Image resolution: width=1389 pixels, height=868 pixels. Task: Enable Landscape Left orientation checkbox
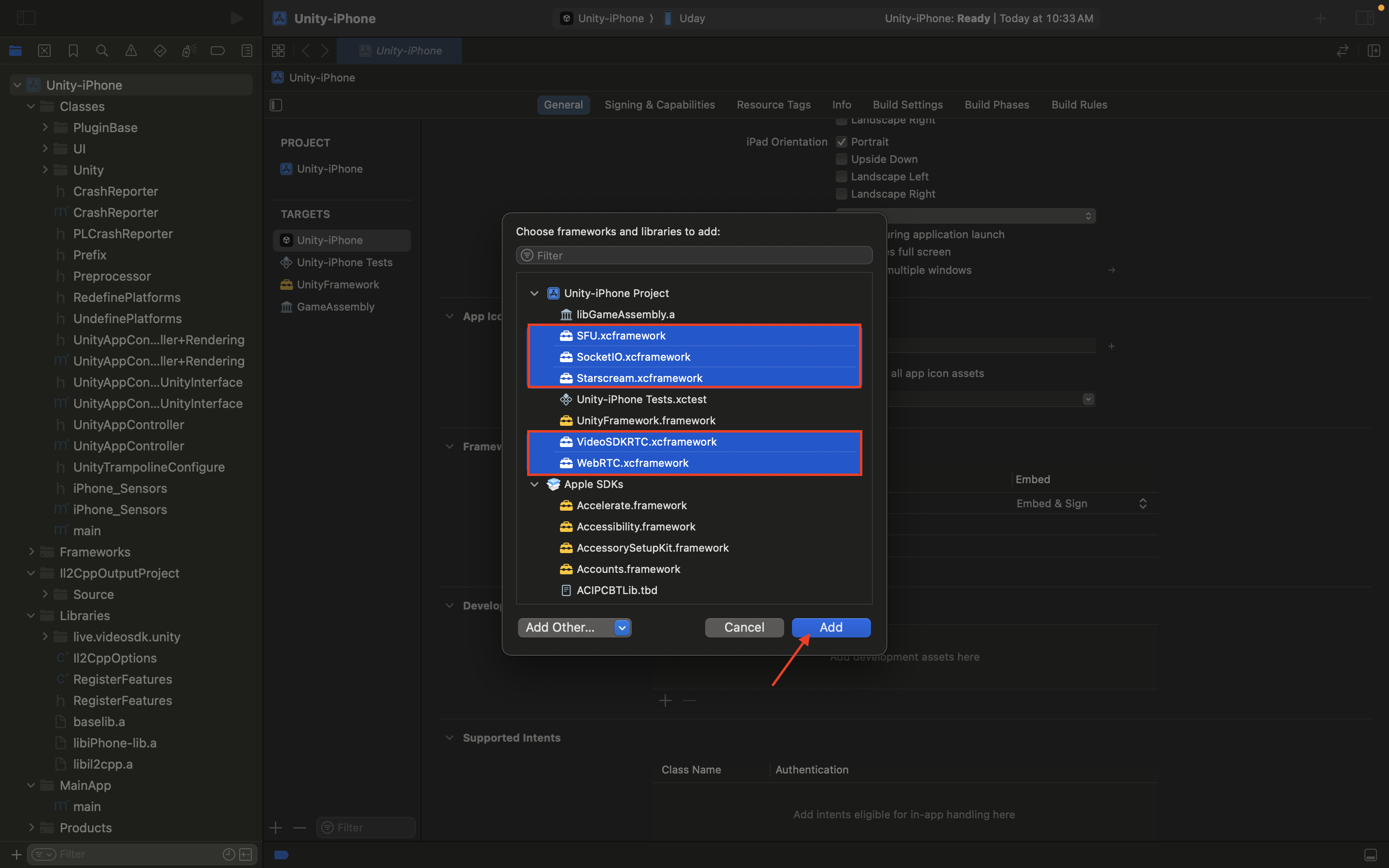[842, 177]
